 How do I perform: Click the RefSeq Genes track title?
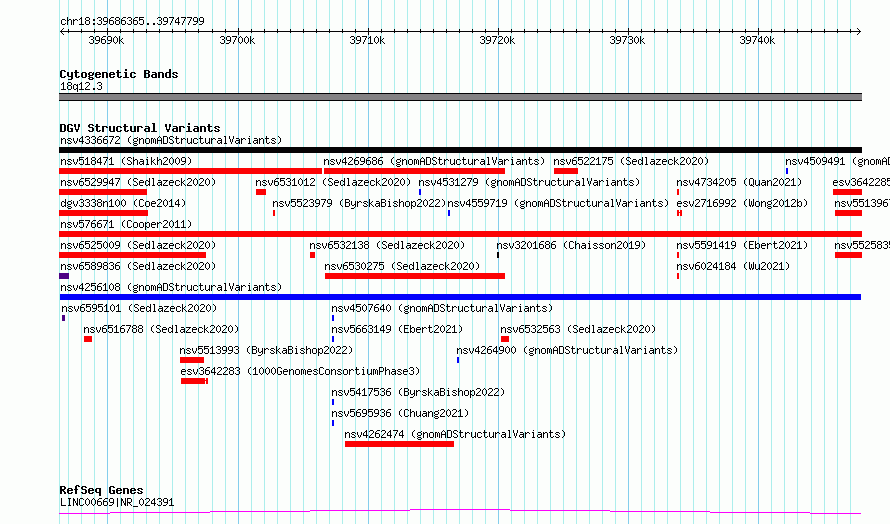[101, 490]
